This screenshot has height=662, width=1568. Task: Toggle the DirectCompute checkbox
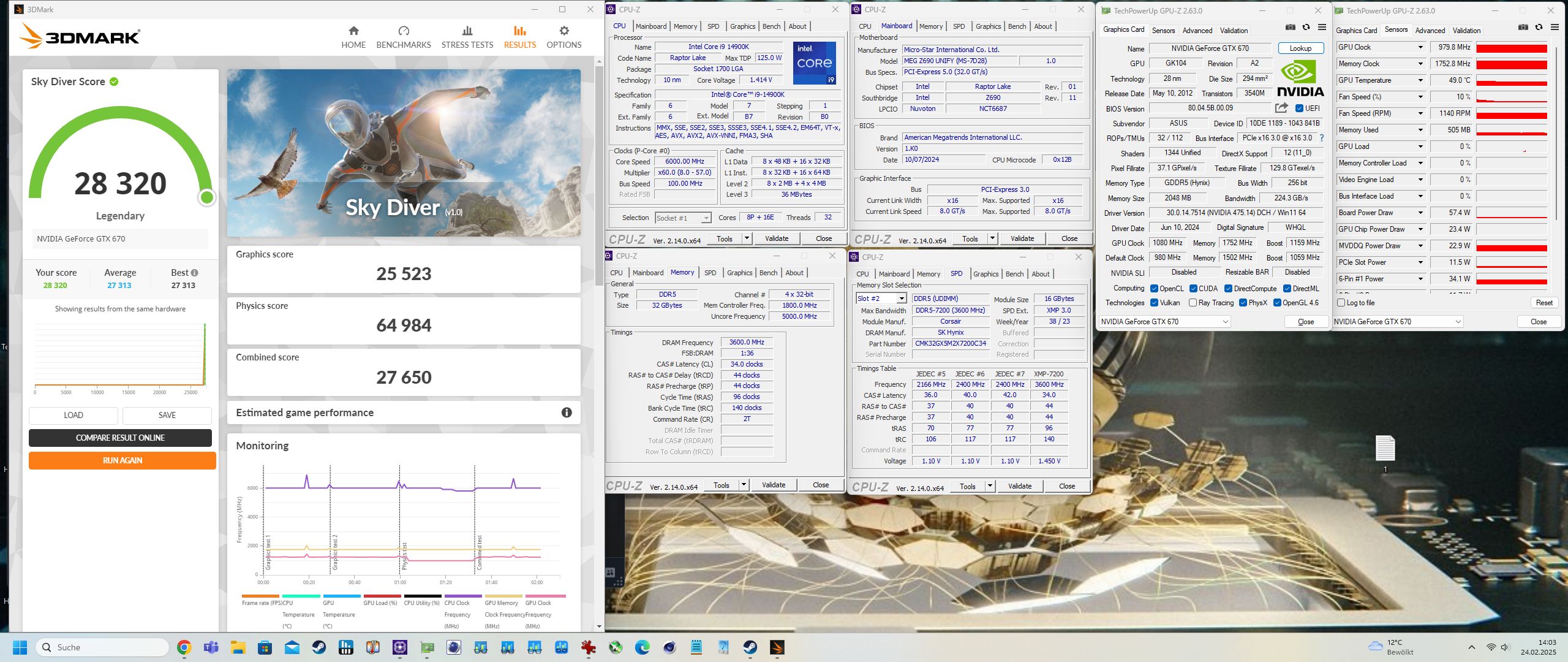click(1228, 289)
